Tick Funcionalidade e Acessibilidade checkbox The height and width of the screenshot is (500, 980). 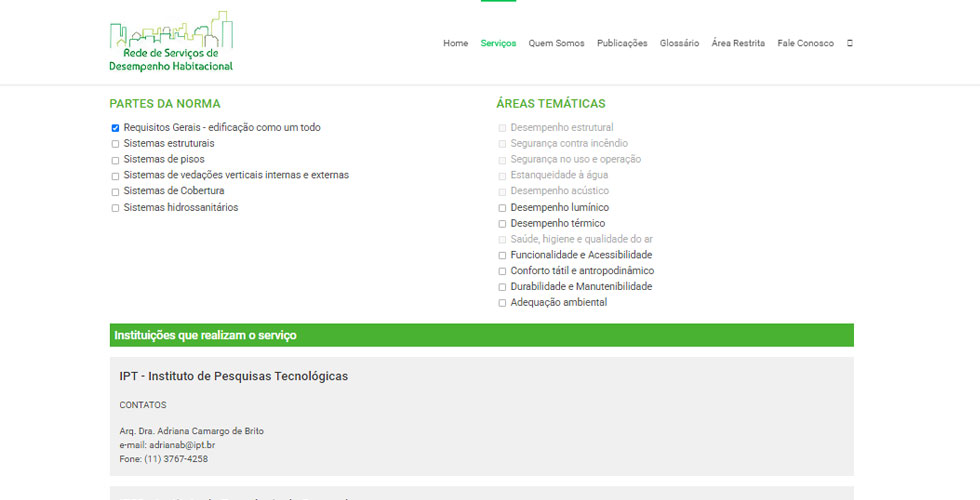pos(502,256)
